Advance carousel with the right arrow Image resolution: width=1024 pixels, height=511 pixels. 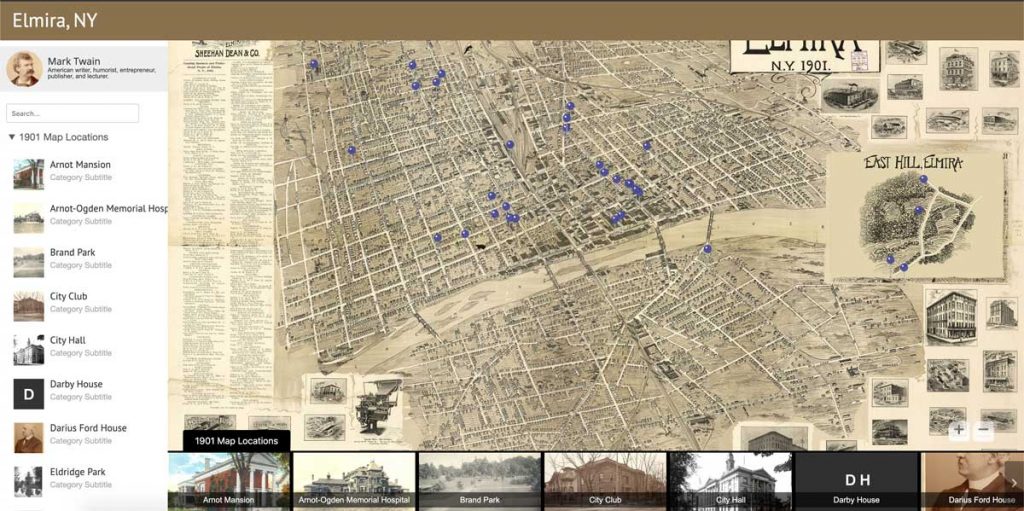1014,482
